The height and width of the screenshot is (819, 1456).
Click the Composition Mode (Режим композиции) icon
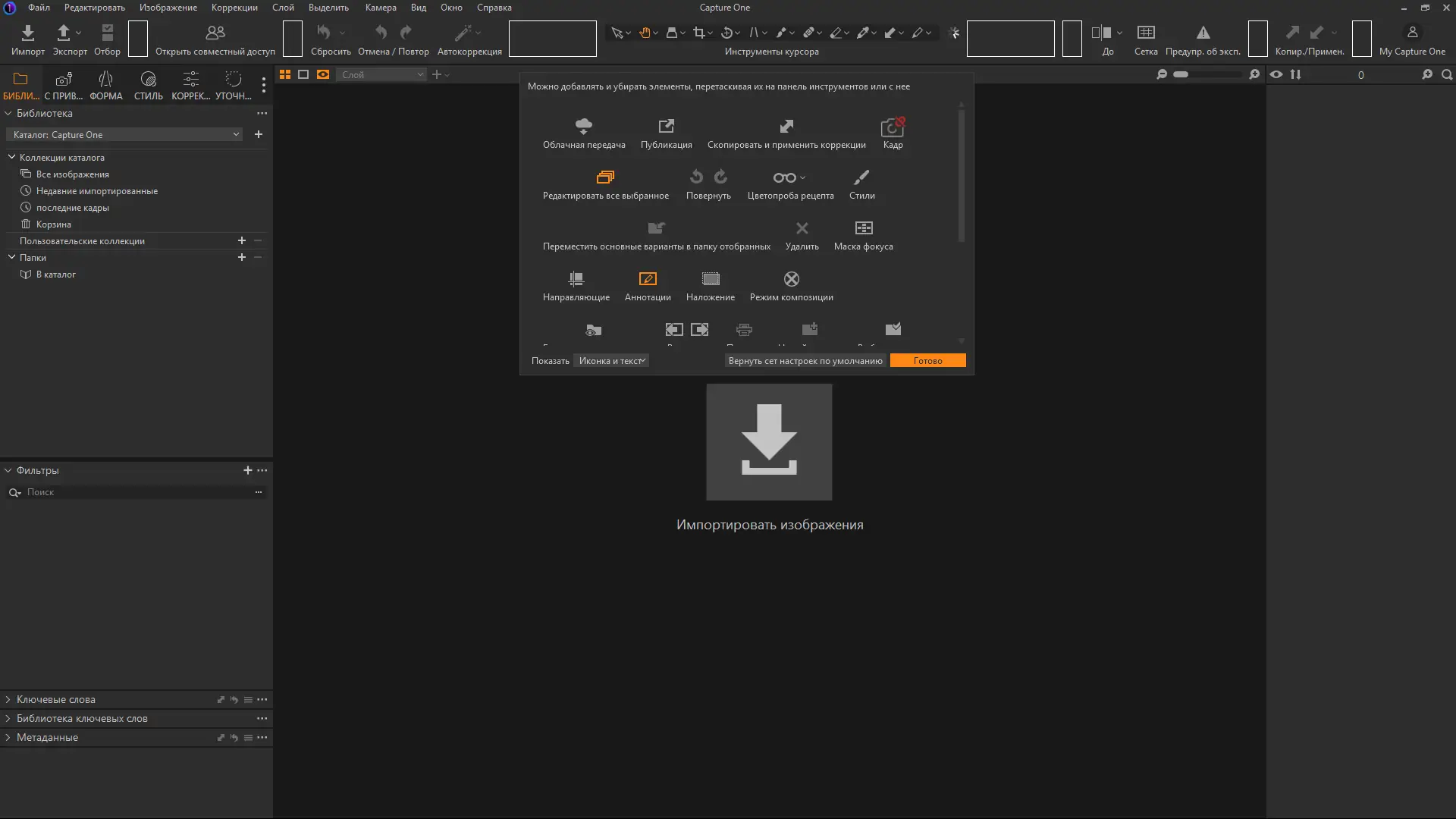pos(791,279)
